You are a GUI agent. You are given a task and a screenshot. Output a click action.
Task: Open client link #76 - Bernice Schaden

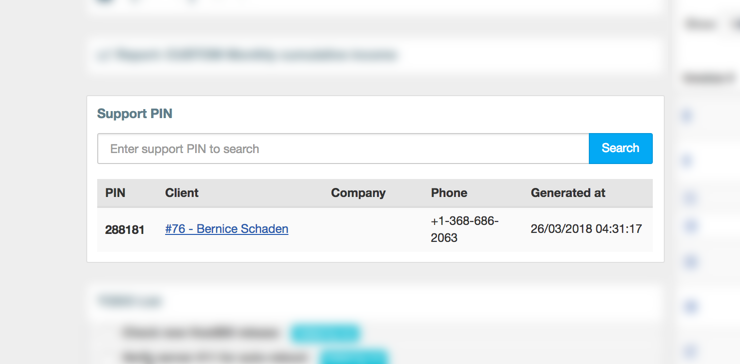tap(227, 229)
